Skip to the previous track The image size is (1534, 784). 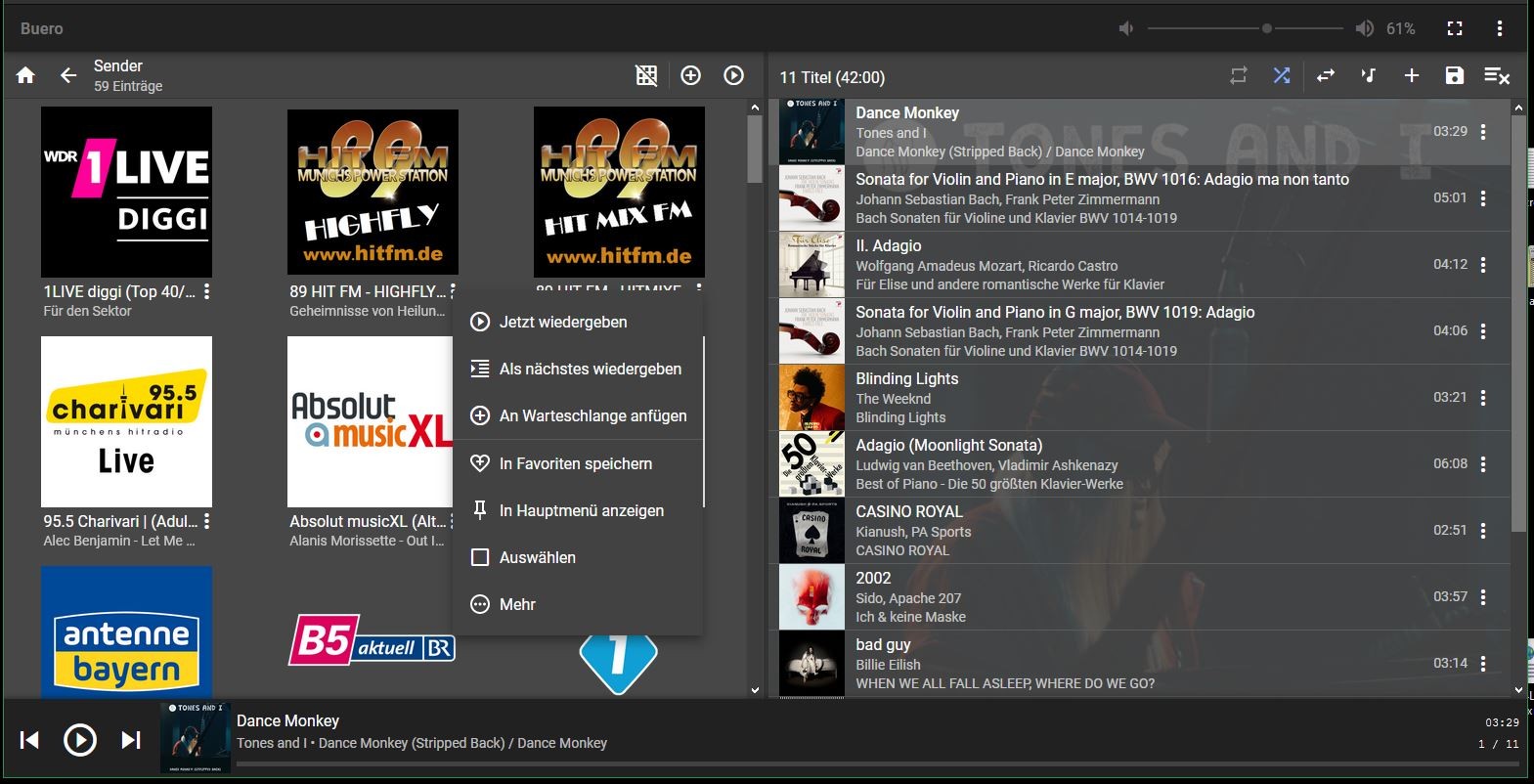point(29,740)
